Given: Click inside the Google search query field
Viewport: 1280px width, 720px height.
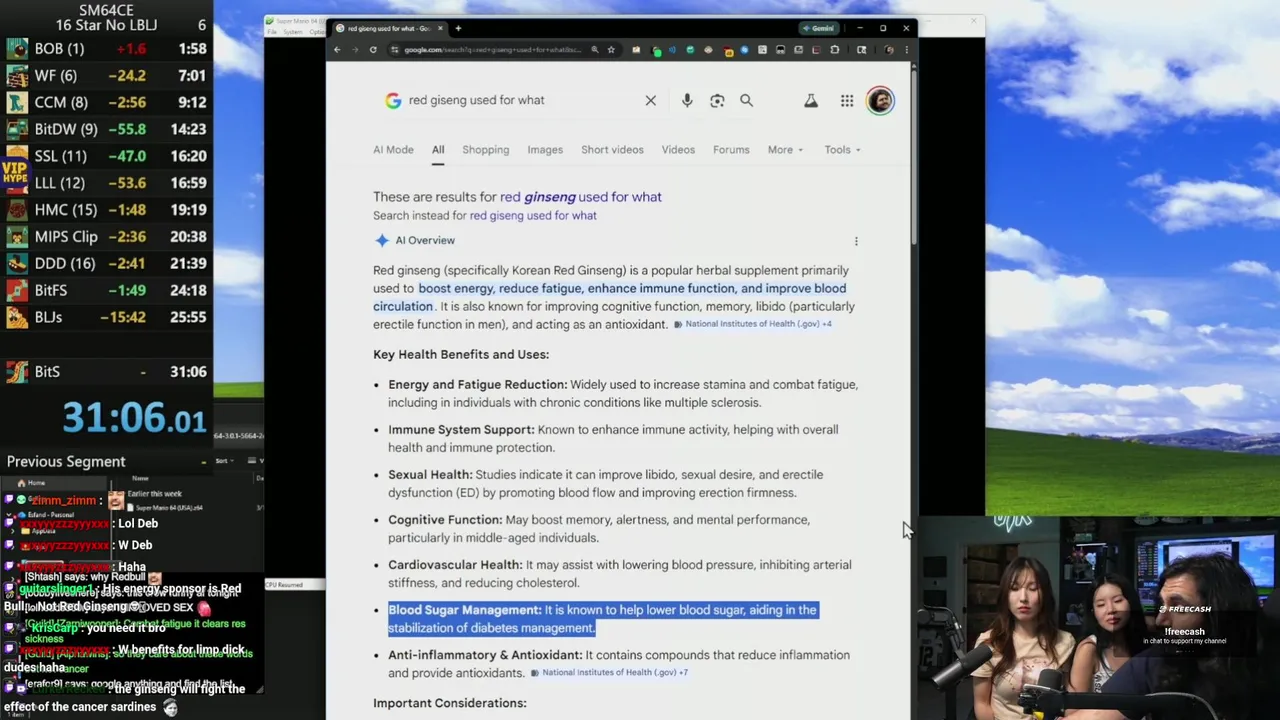Looking at the screenshot, I should pyautogui.click(x=520, y=100).
